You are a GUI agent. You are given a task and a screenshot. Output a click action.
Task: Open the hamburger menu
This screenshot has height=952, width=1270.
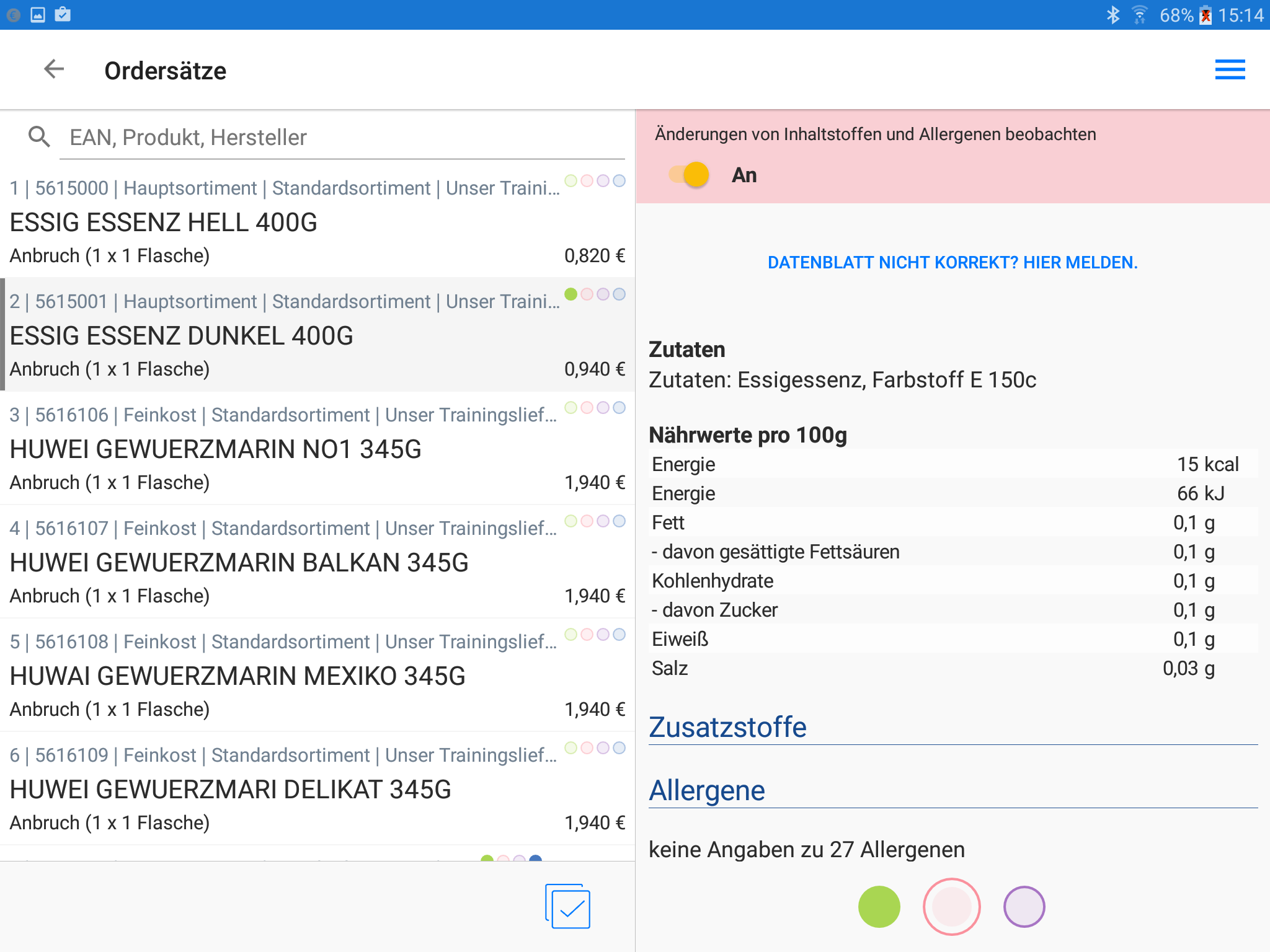[x=1230, y=69]
